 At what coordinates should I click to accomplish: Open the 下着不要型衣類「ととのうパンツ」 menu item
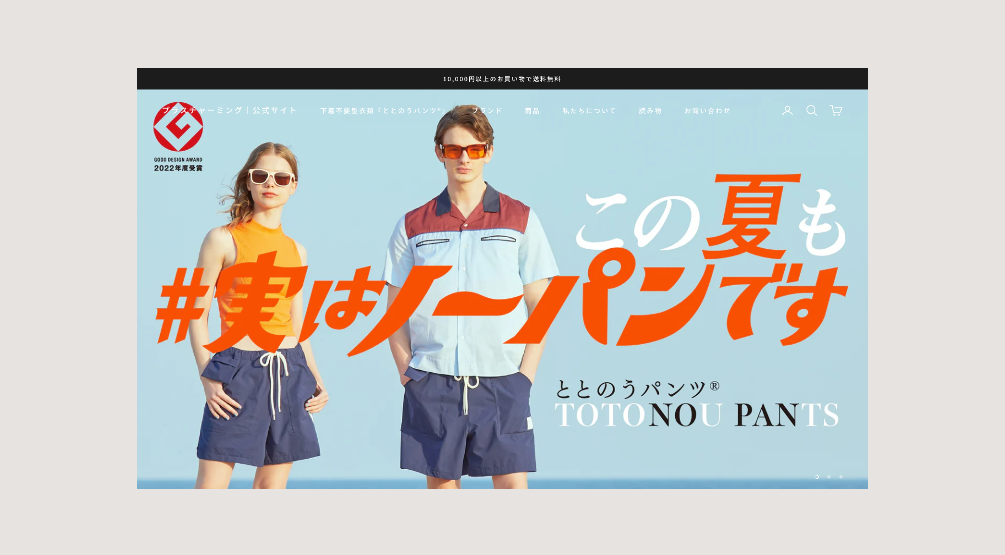tap(381, 111)
